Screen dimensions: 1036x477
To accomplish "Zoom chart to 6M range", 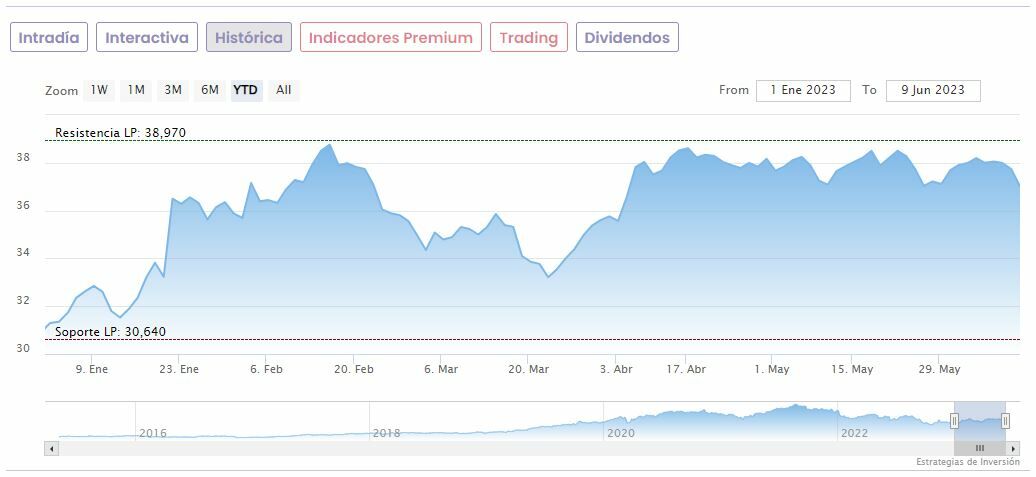I will click(x=209, y=90).
